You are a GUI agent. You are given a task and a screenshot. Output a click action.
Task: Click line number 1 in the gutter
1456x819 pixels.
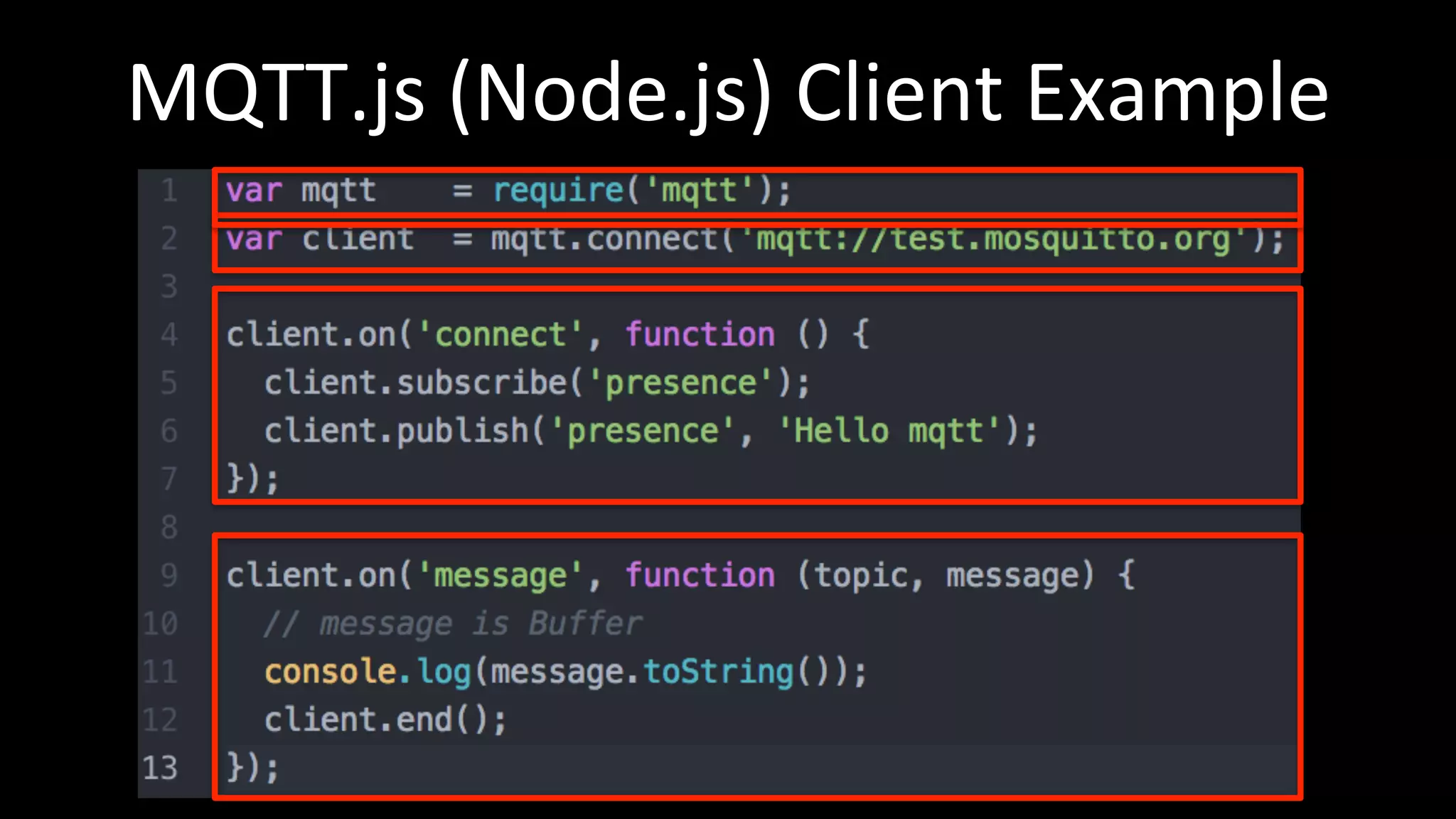(x=169, y=191)
